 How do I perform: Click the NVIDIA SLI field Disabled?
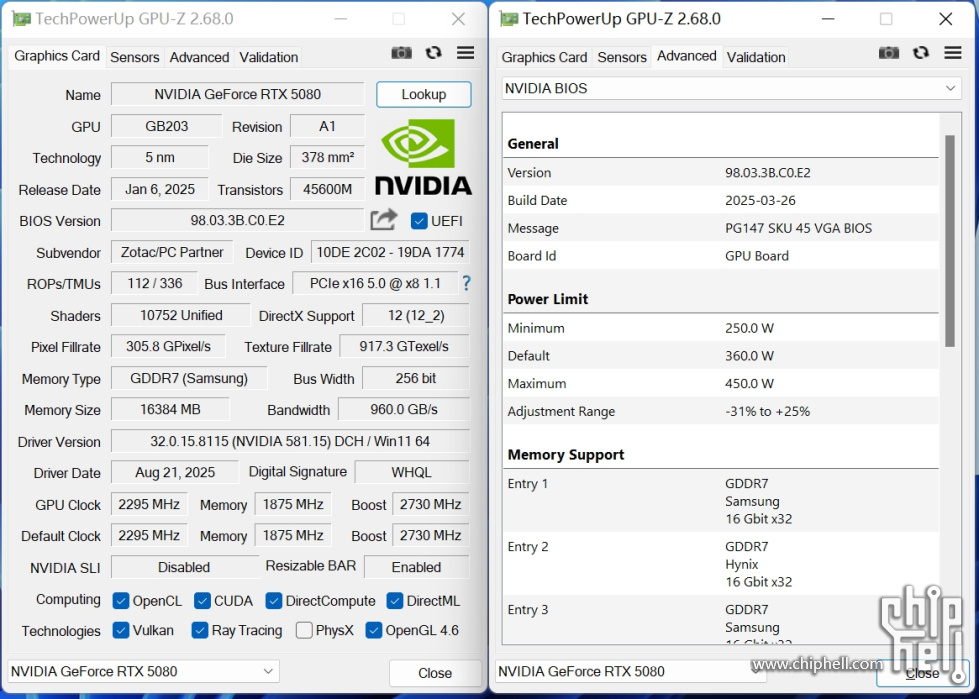point(184,567)
